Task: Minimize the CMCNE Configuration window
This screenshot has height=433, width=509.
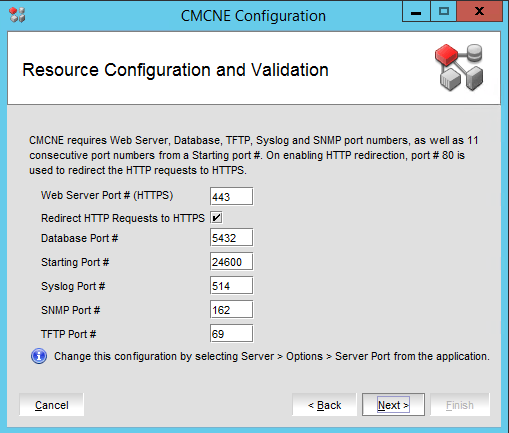Action: (x=416, y=12)
